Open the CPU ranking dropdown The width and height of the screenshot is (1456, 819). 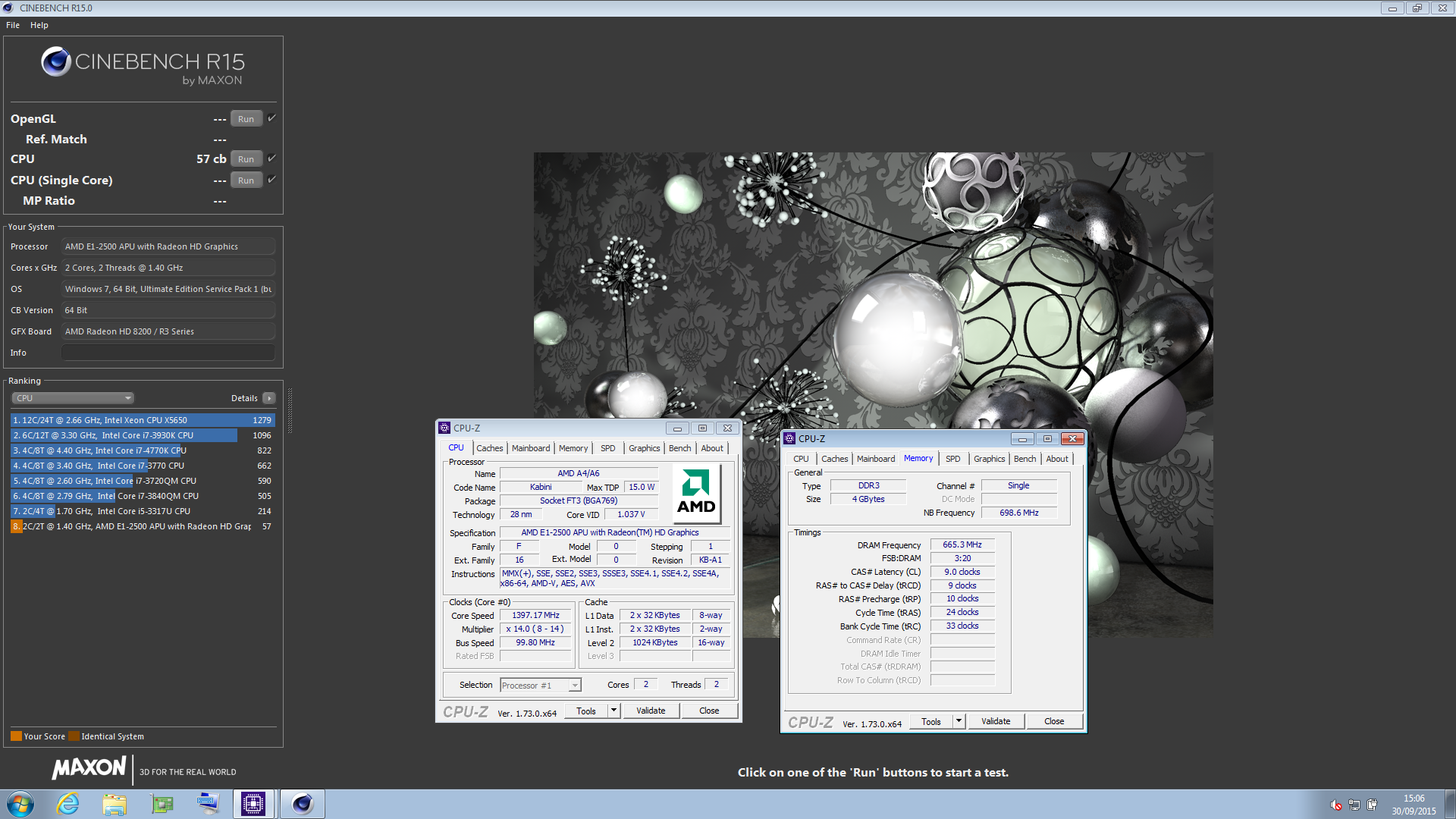[73, 398]
